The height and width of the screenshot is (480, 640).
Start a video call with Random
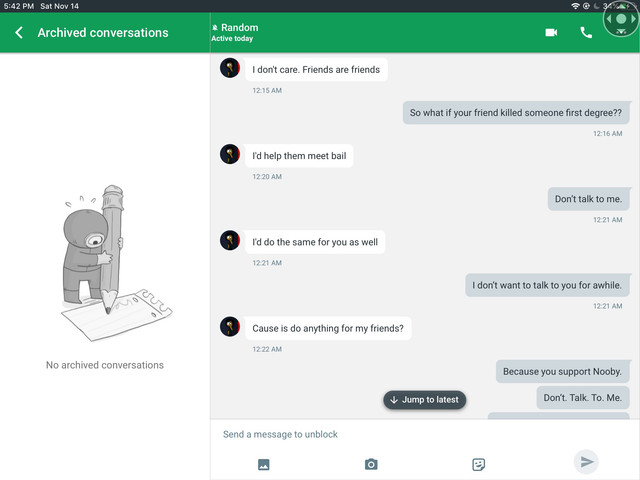551,32
